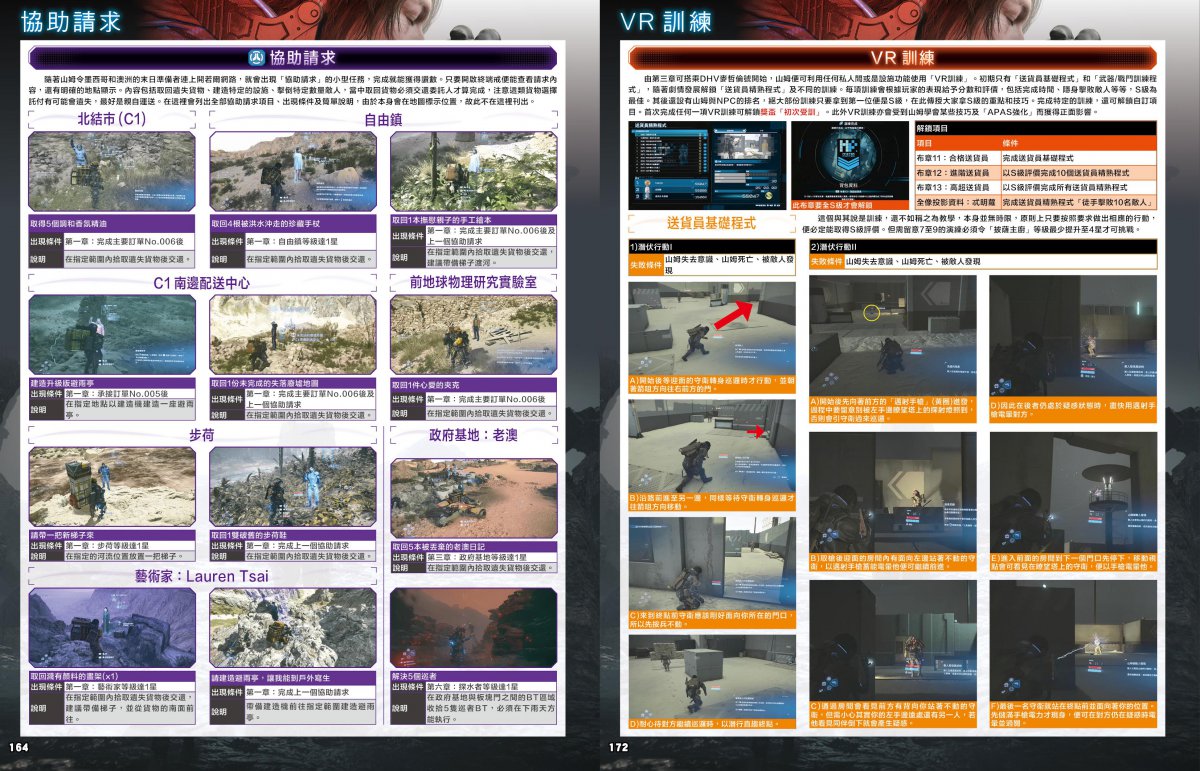The image size is (1200, 771).
Task: Open the screenshot above 取回殘有顏料的畫架(×1)
Action: pos(112,628)
